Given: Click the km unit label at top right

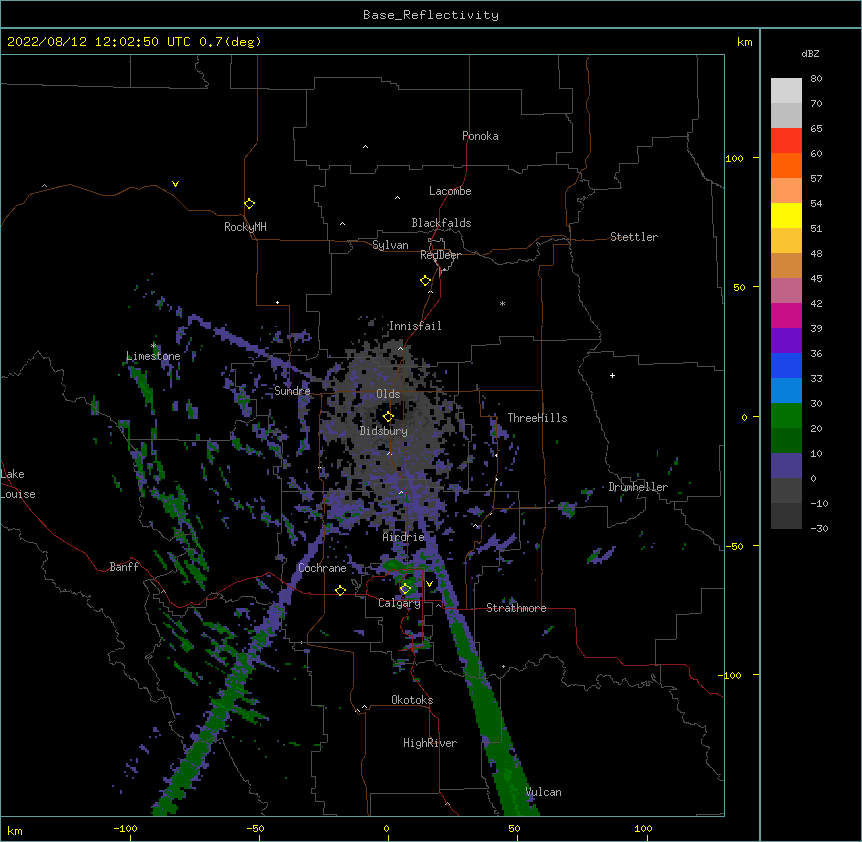Looking at the screenshot, I should tap(744, 42).
